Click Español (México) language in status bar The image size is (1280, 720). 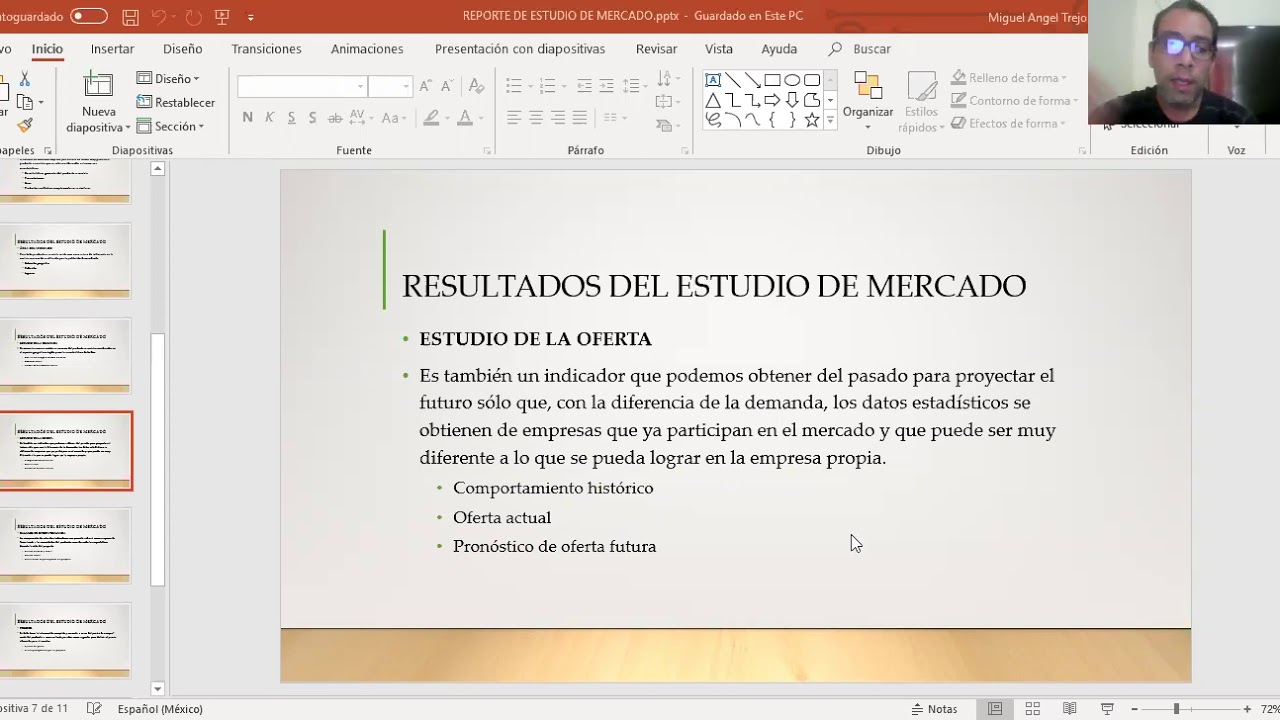tap(160, 708)
